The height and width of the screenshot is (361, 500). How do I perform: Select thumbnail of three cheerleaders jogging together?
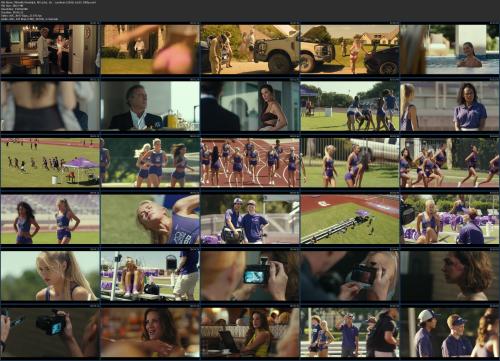150,163
